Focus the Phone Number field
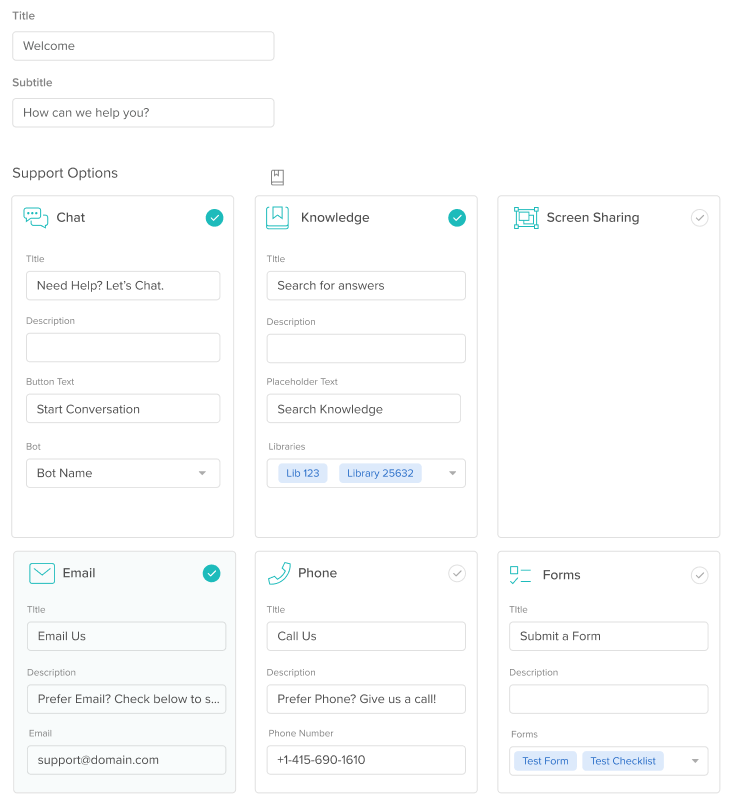 tap(366, 760)
